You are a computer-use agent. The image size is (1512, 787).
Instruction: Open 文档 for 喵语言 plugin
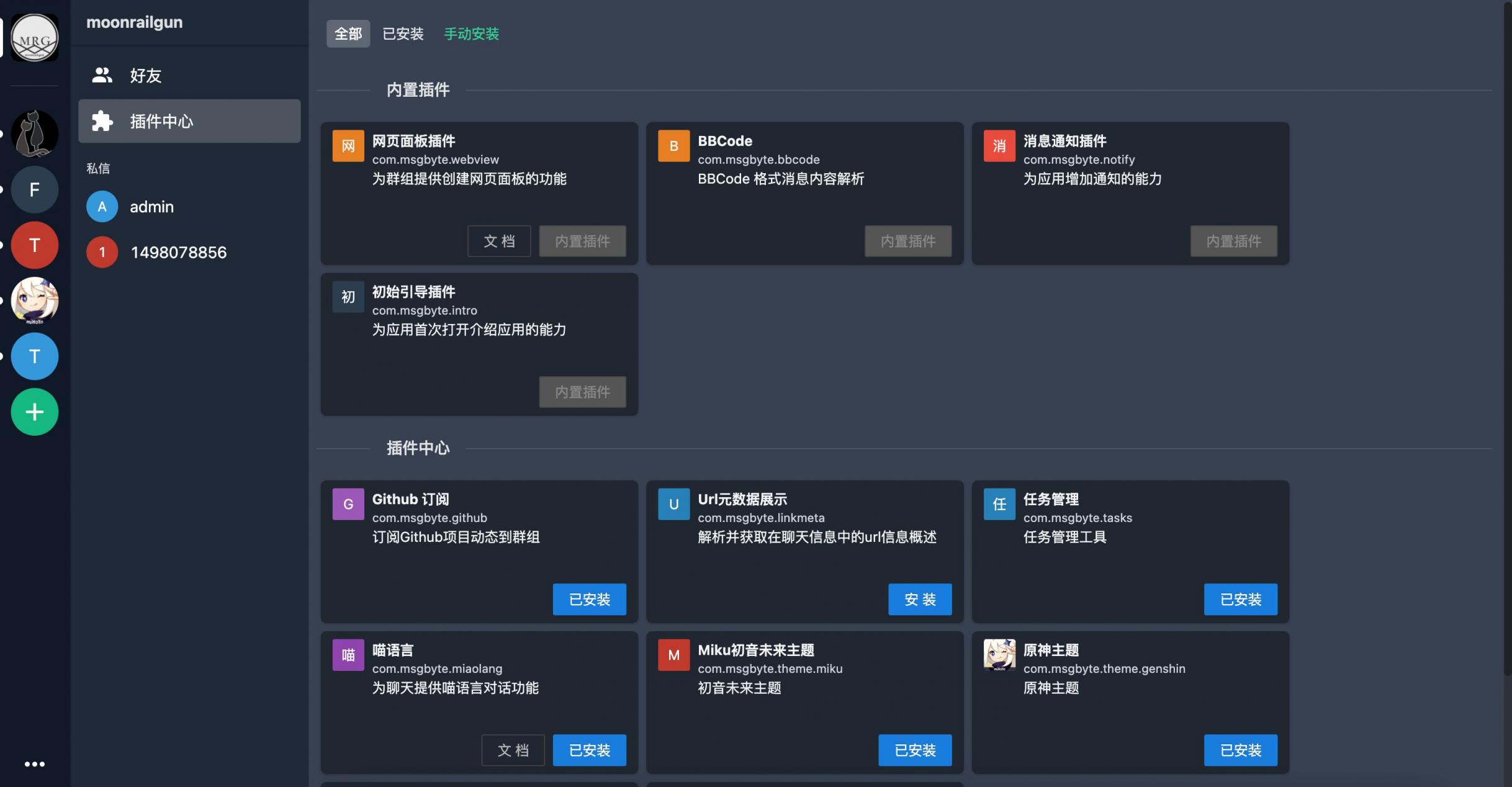(x=513, y=750)
